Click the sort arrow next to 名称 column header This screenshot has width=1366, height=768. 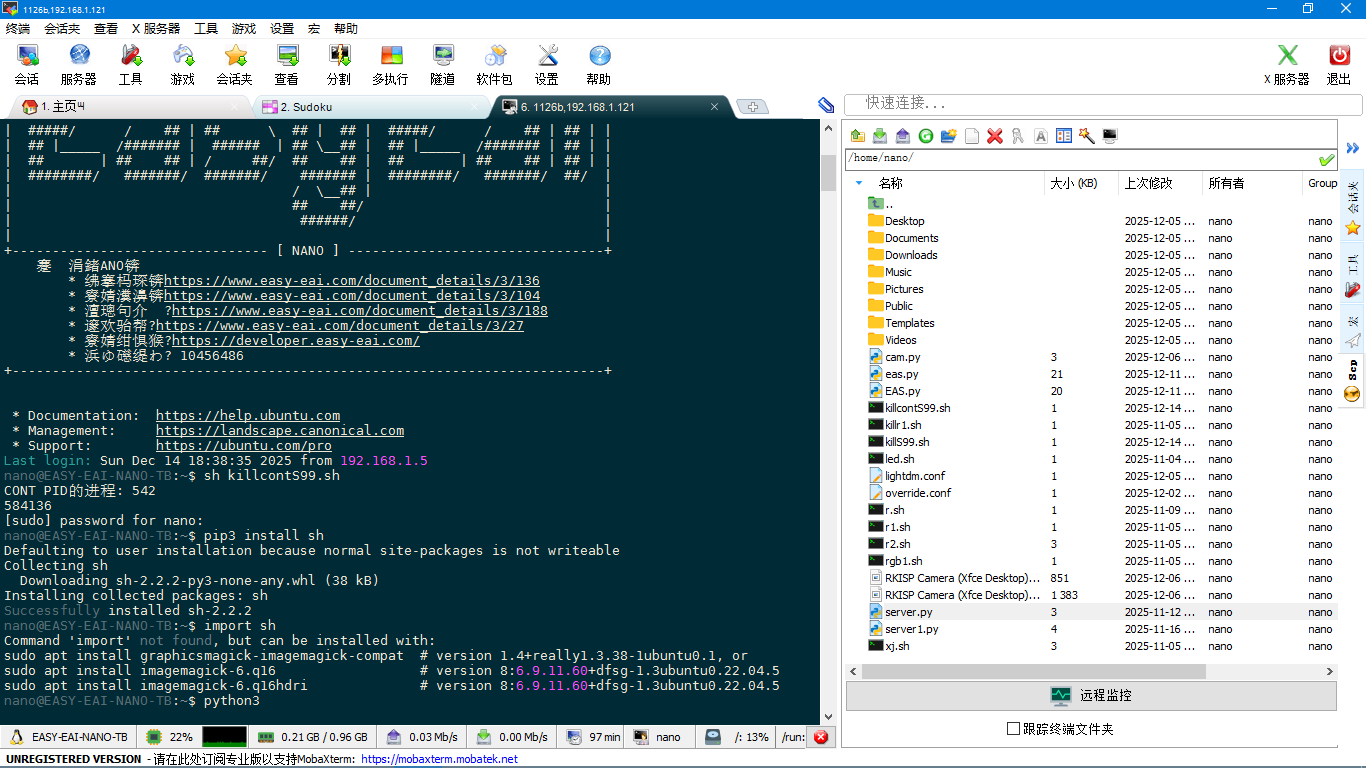(858, 183)
